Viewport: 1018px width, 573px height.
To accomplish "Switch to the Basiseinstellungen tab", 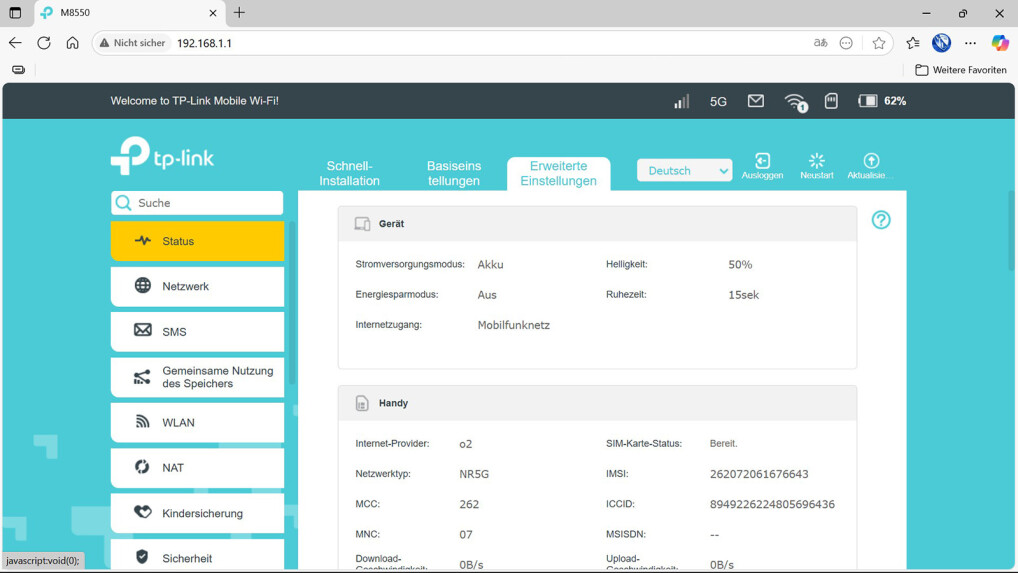I will (x=454, y=173).
